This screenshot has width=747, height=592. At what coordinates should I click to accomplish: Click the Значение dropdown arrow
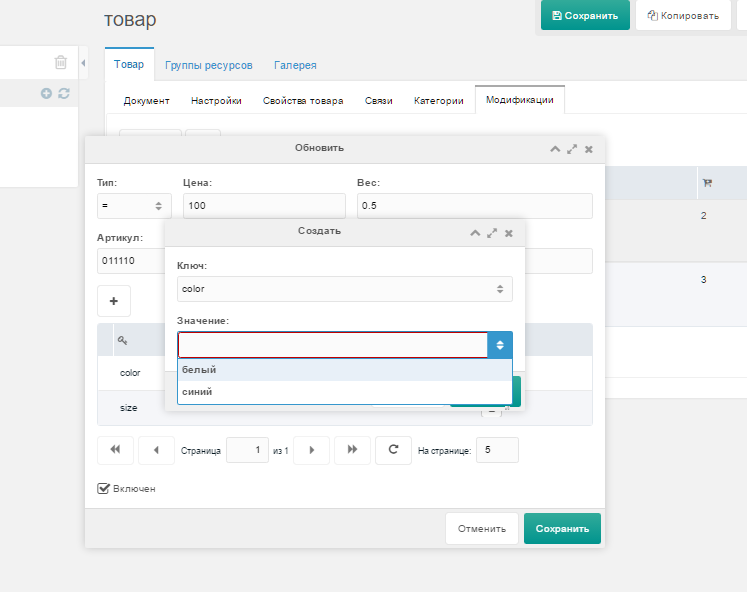coord(500,345)
